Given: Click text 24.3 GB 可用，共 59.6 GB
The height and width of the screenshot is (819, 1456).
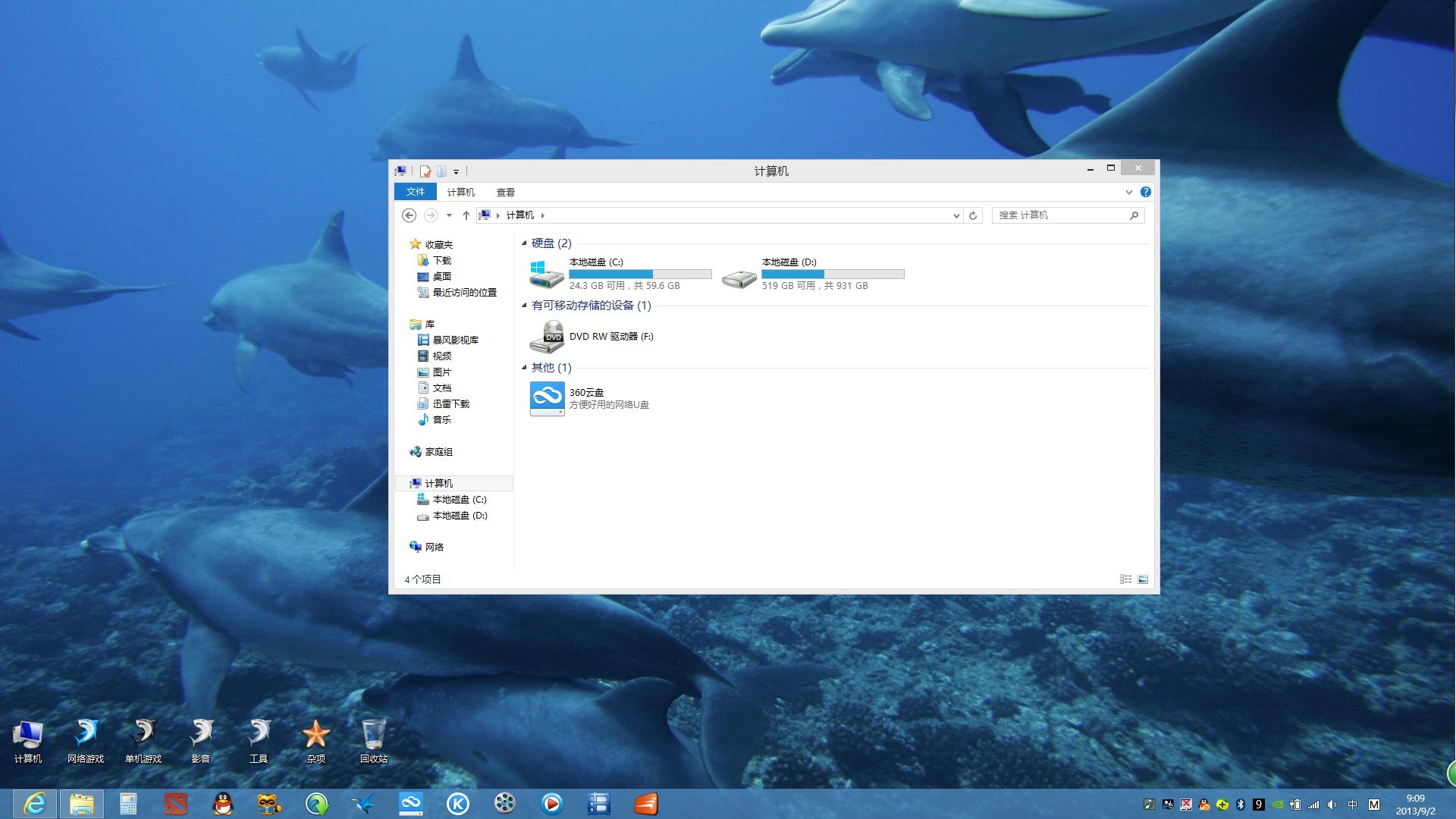Looking at the screenshot, I should pos(625,286).
